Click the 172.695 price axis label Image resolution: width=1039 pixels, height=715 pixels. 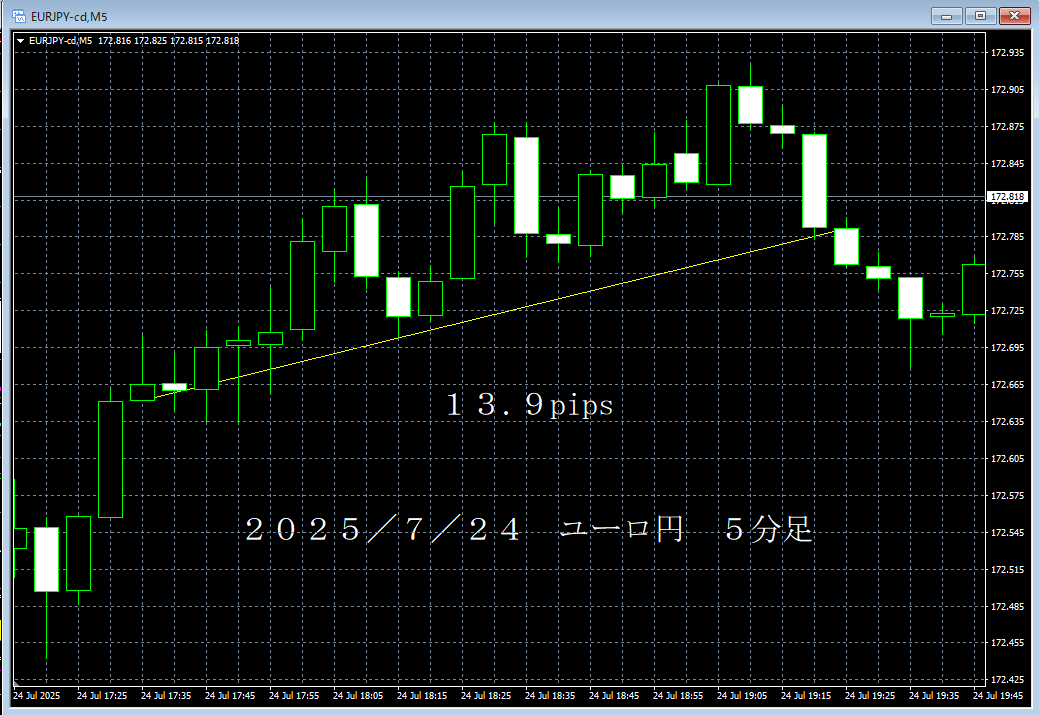pos(1007,348)
